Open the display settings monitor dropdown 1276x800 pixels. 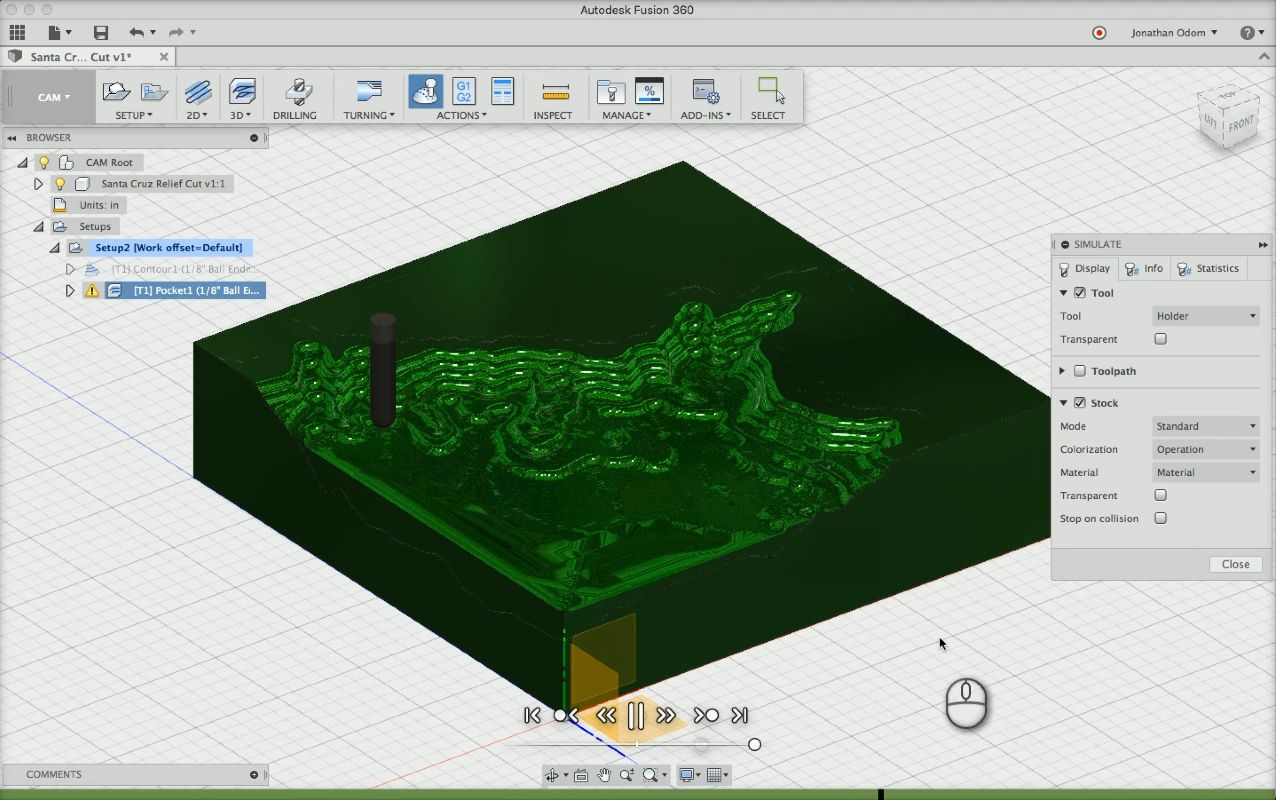[688, 775]
